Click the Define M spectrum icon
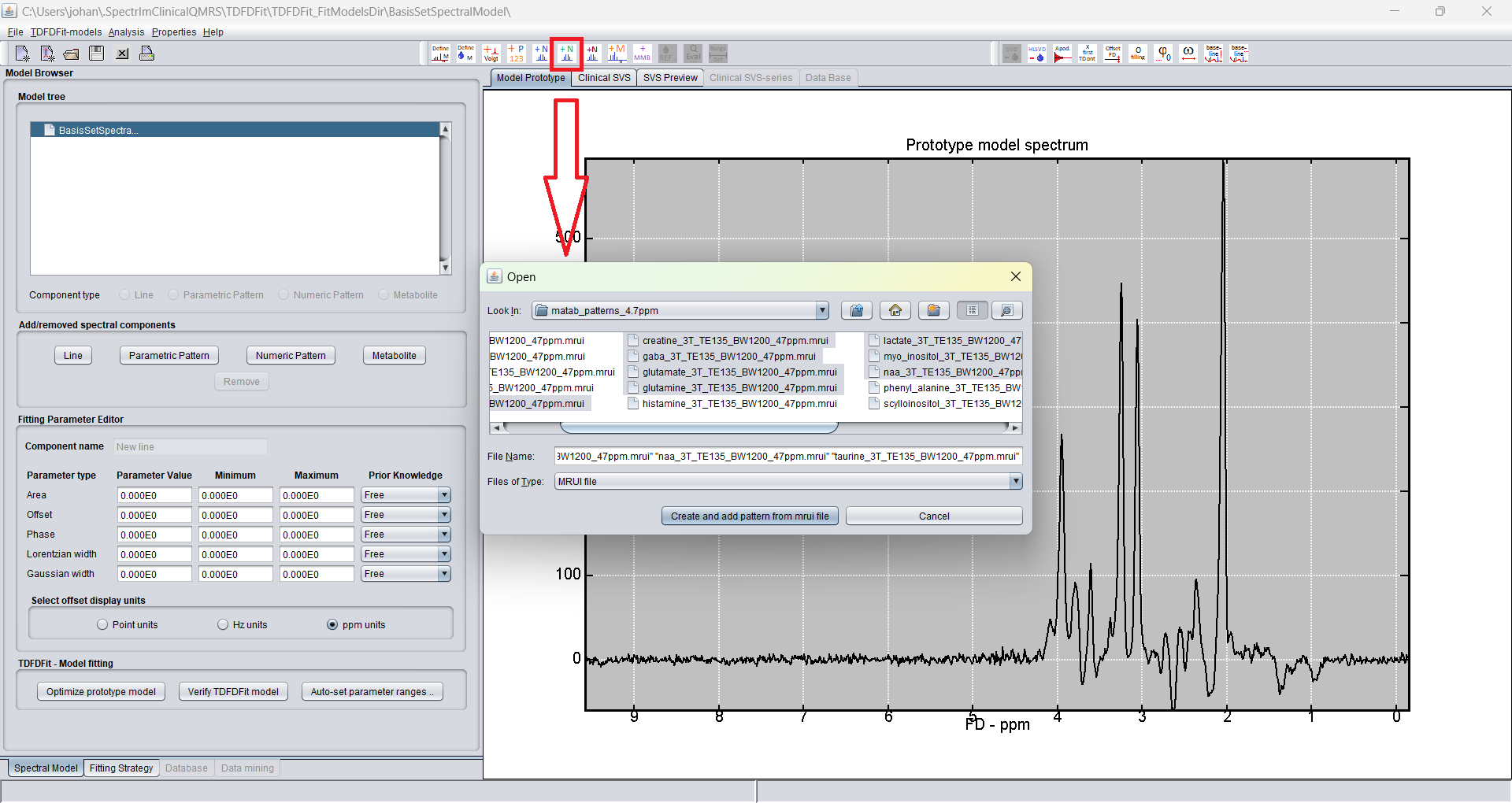Viewport: 1512px width, 803px height. (x=440, y=53)
